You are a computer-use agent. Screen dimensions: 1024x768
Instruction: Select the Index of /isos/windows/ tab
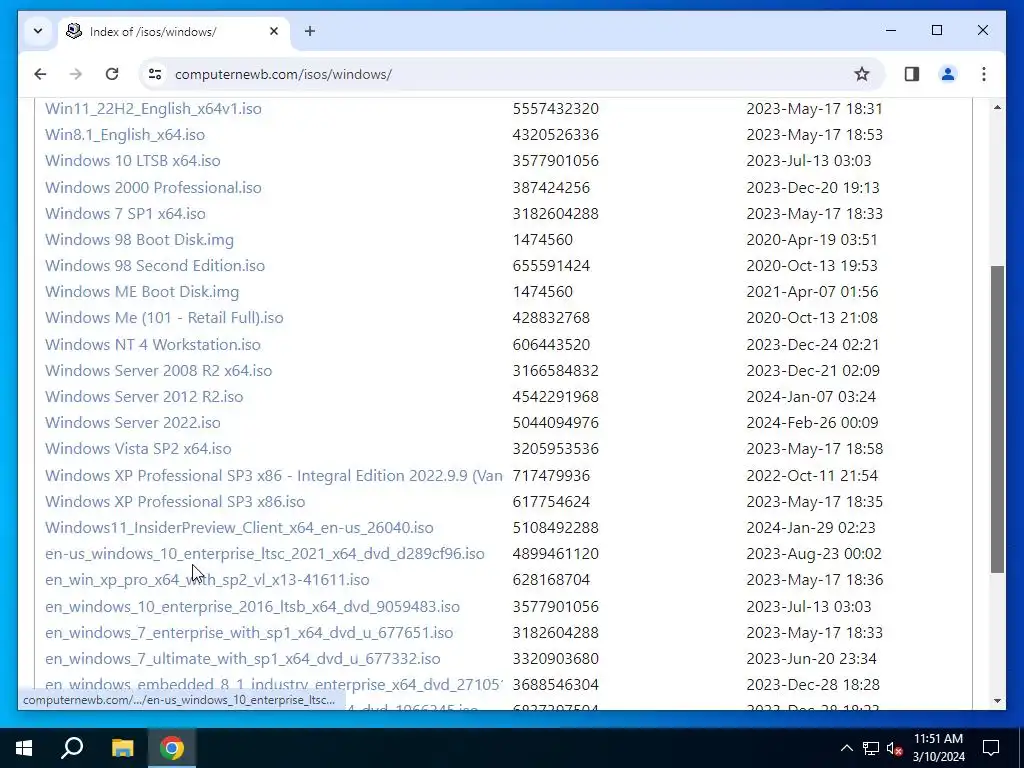tap(174, 31)
